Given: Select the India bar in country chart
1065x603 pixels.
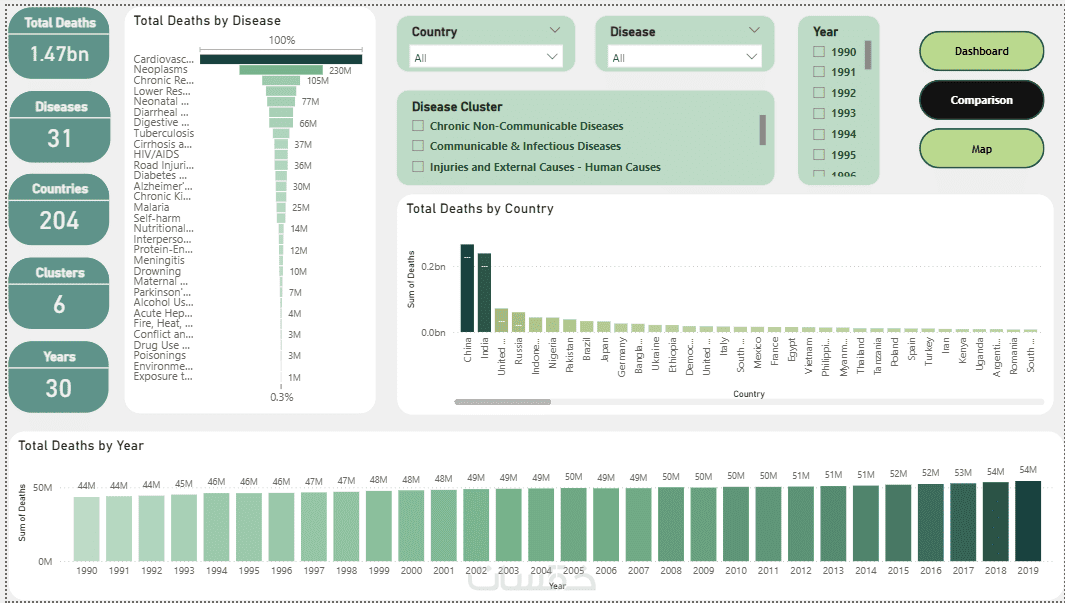Looking at the screenshot, I should pyautogui.click(x=484, y=293).
